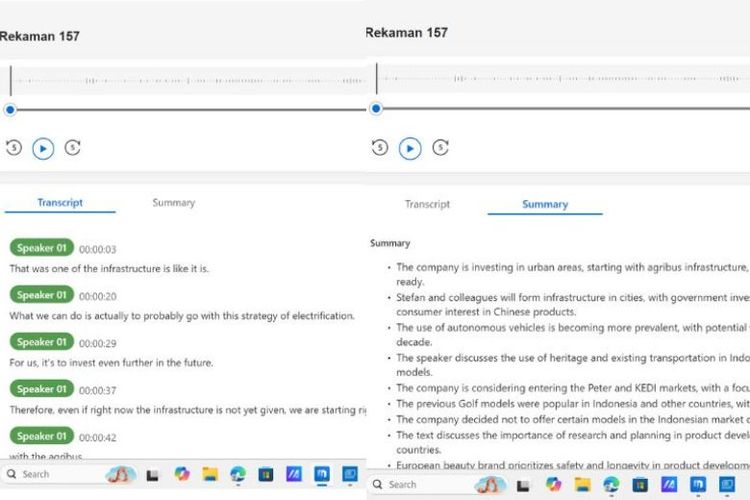Image resolution: width=750 pixels, height=500 pixels.
Task: Click bullet 'The previous Golf models were popular'
Action: point(573,403)
